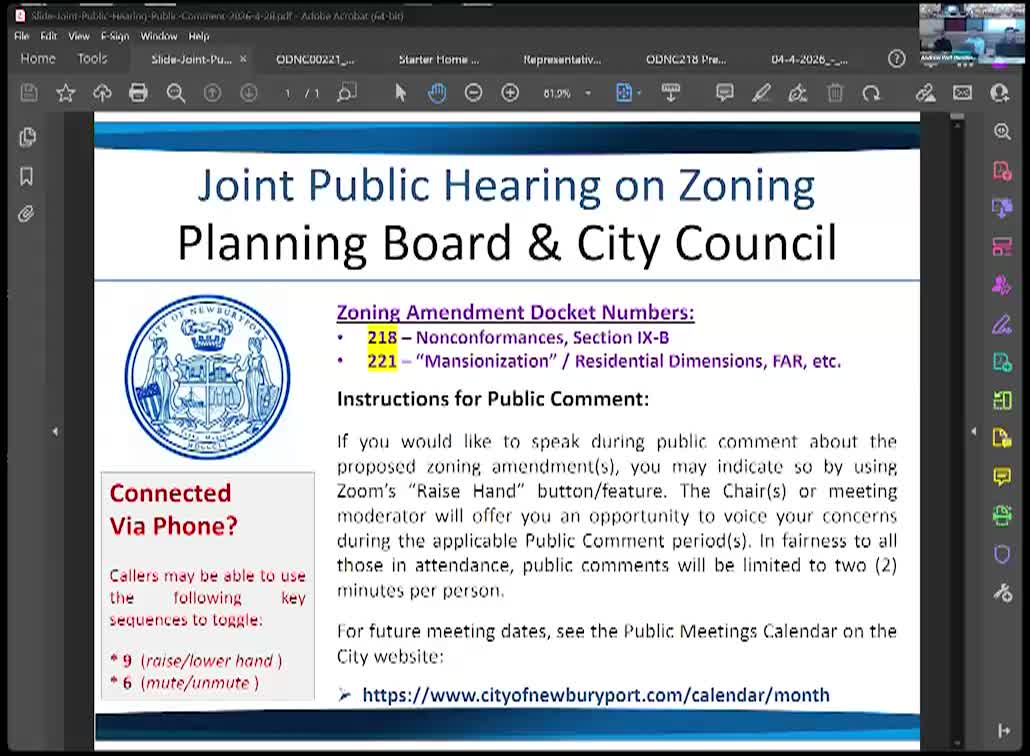The image size is (1030, 756).
Task: Choose the Selection arrow tool
Action: (x=400, y=93)
